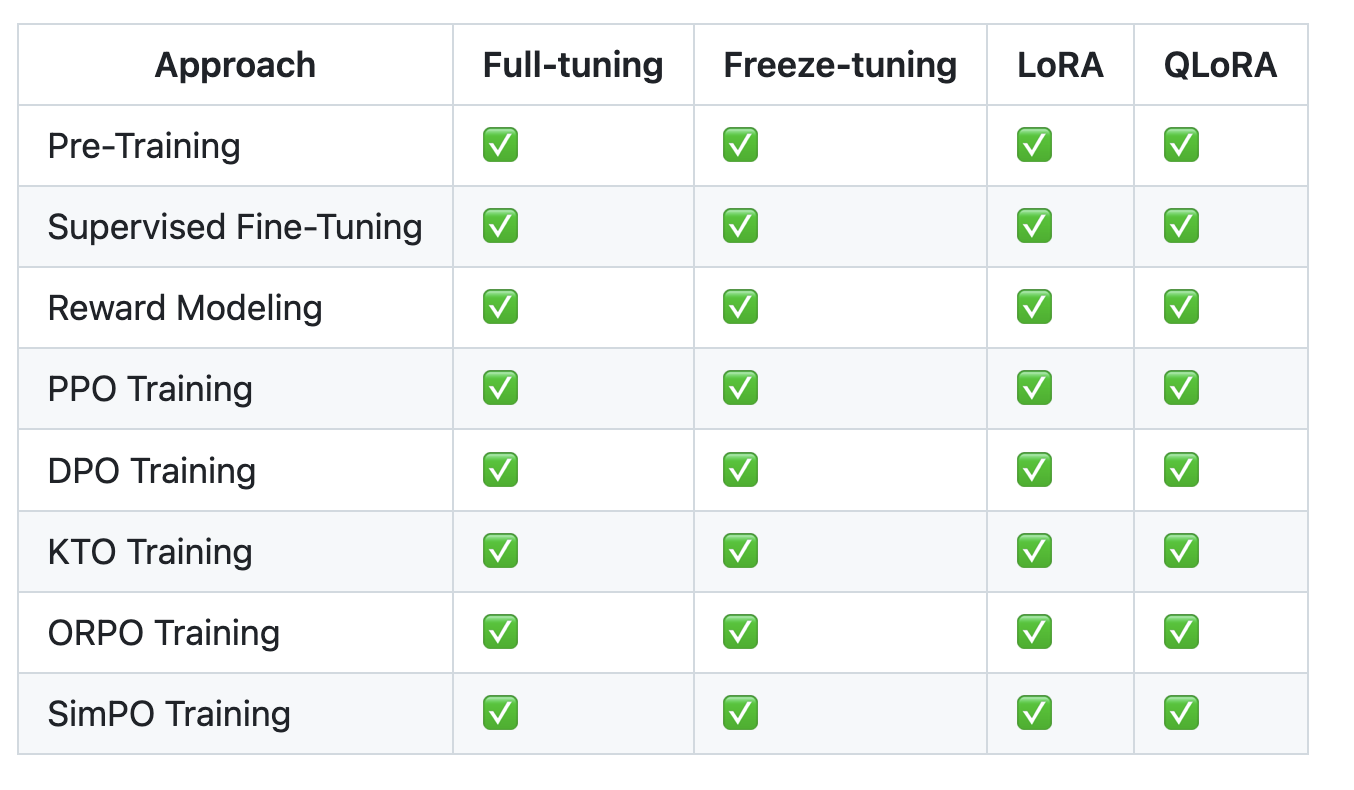Viewport: 1354px width, 790px height.
Task: Click Pre-Training Full-tuning green checkmark
Action: coord(500,146)
